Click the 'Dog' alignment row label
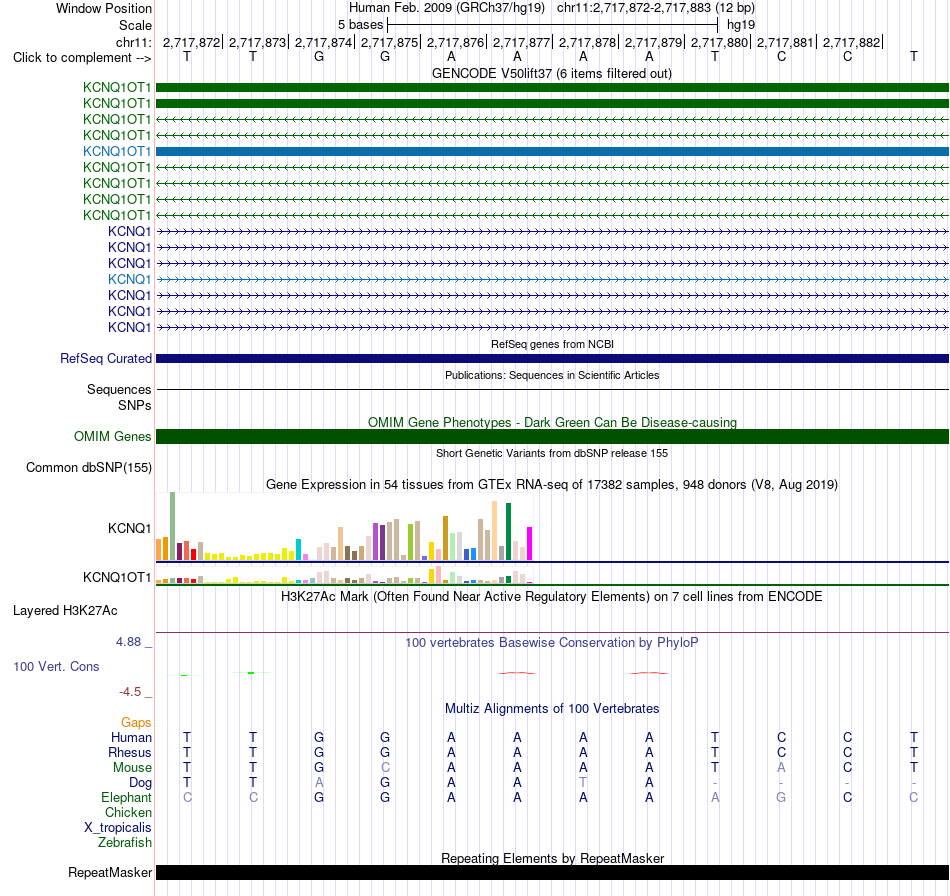This screenshot has width=950, height=896. pos(141,783)
